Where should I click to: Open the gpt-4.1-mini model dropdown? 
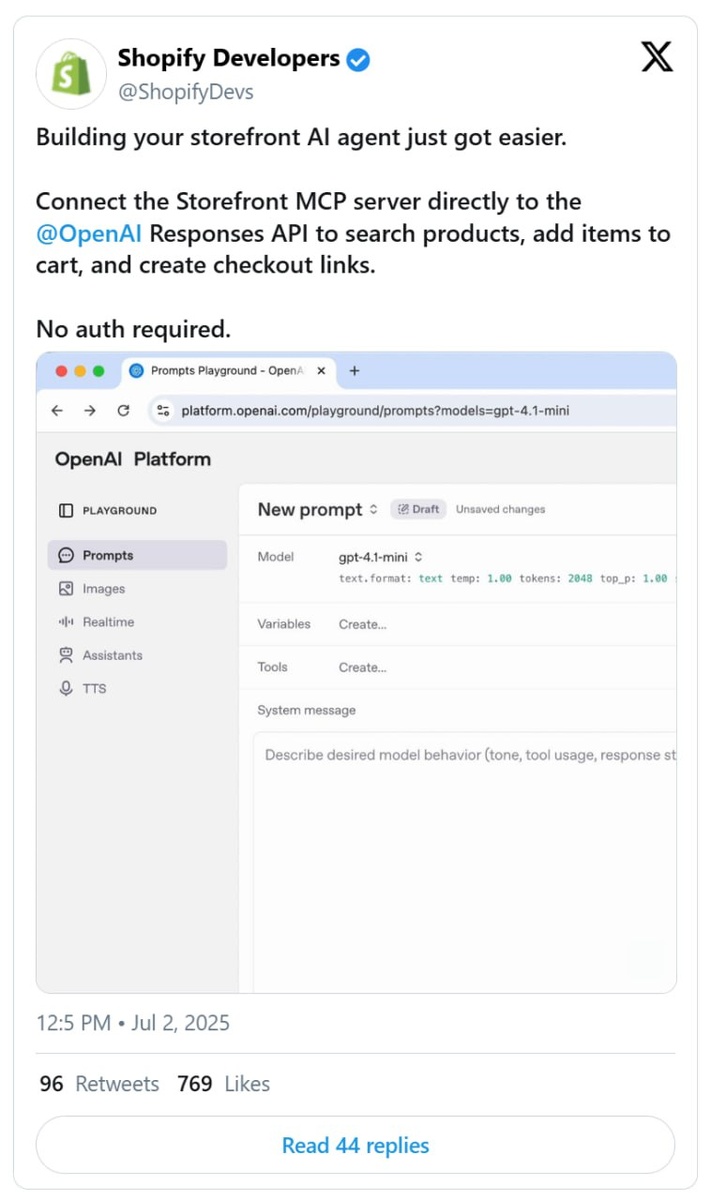click(x=380, y=557)
